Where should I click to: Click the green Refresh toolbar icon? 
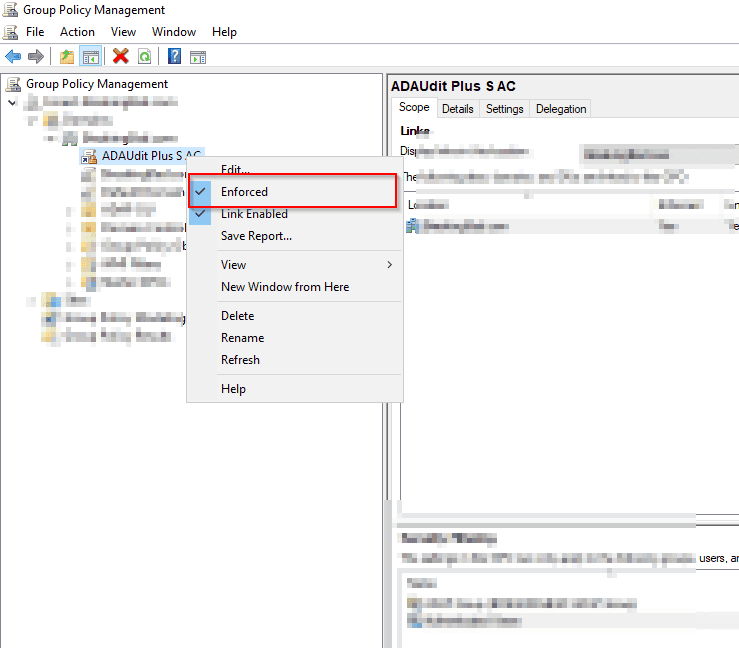[x=145, y=57]
